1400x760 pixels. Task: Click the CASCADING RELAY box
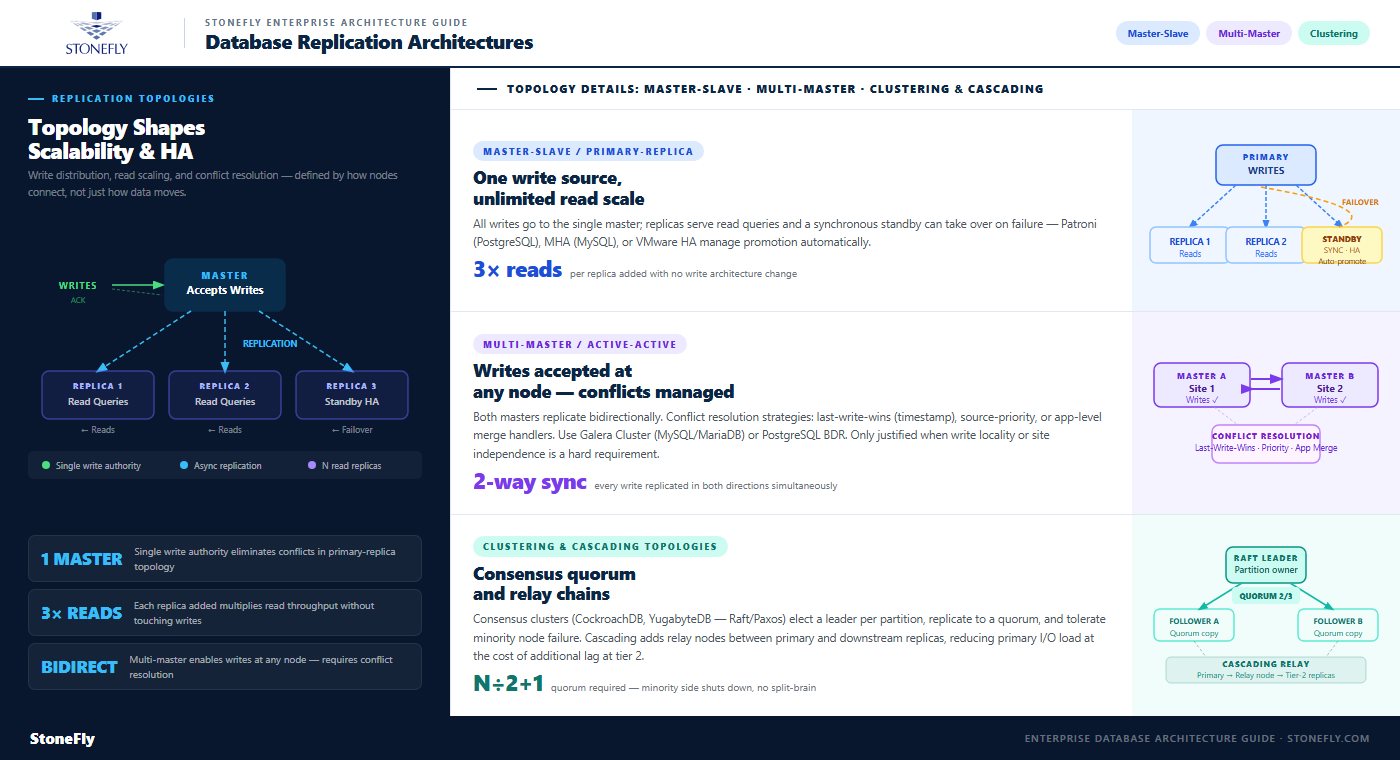coord(1266,670)
